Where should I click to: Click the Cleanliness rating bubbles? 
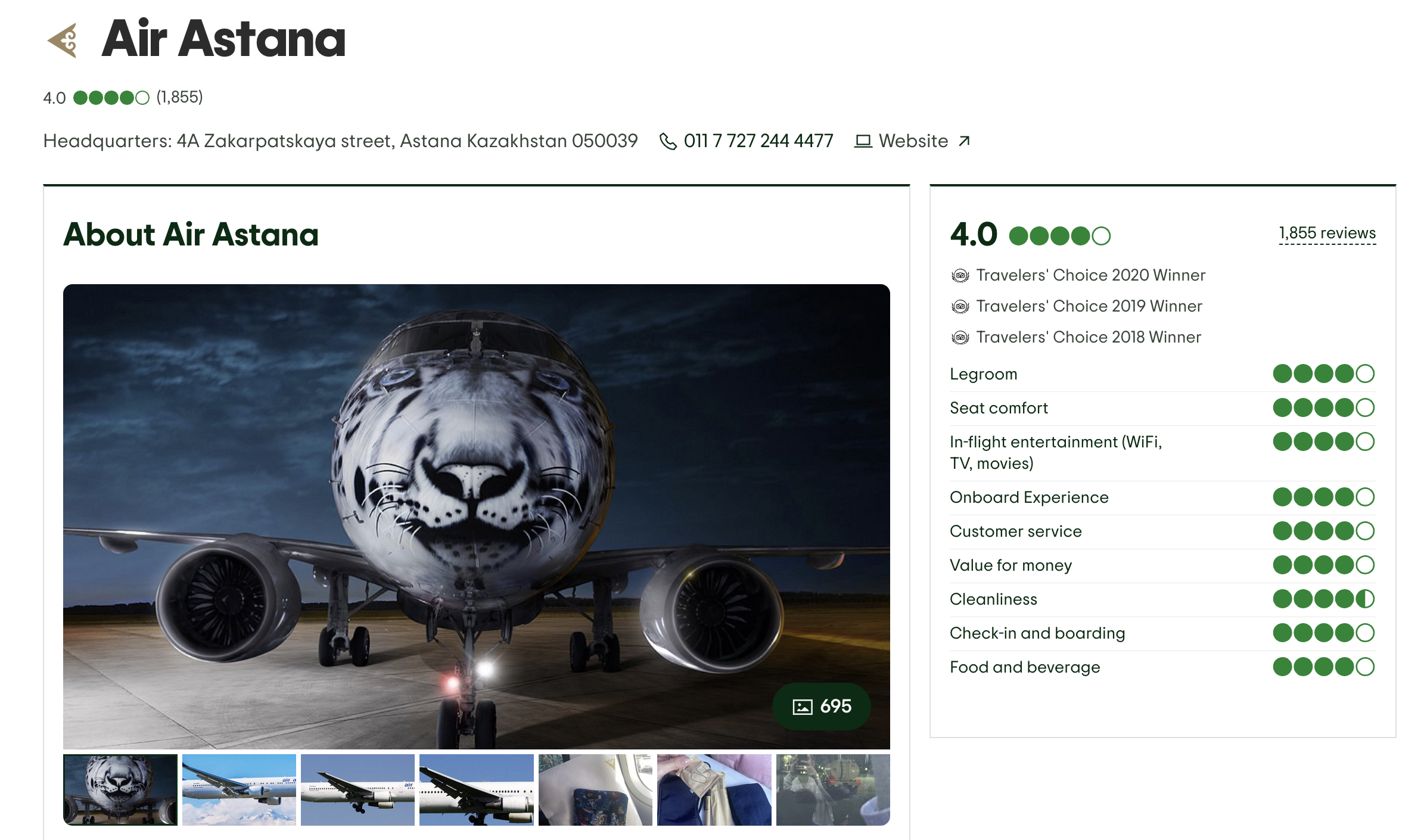(x=1323, y=599)
